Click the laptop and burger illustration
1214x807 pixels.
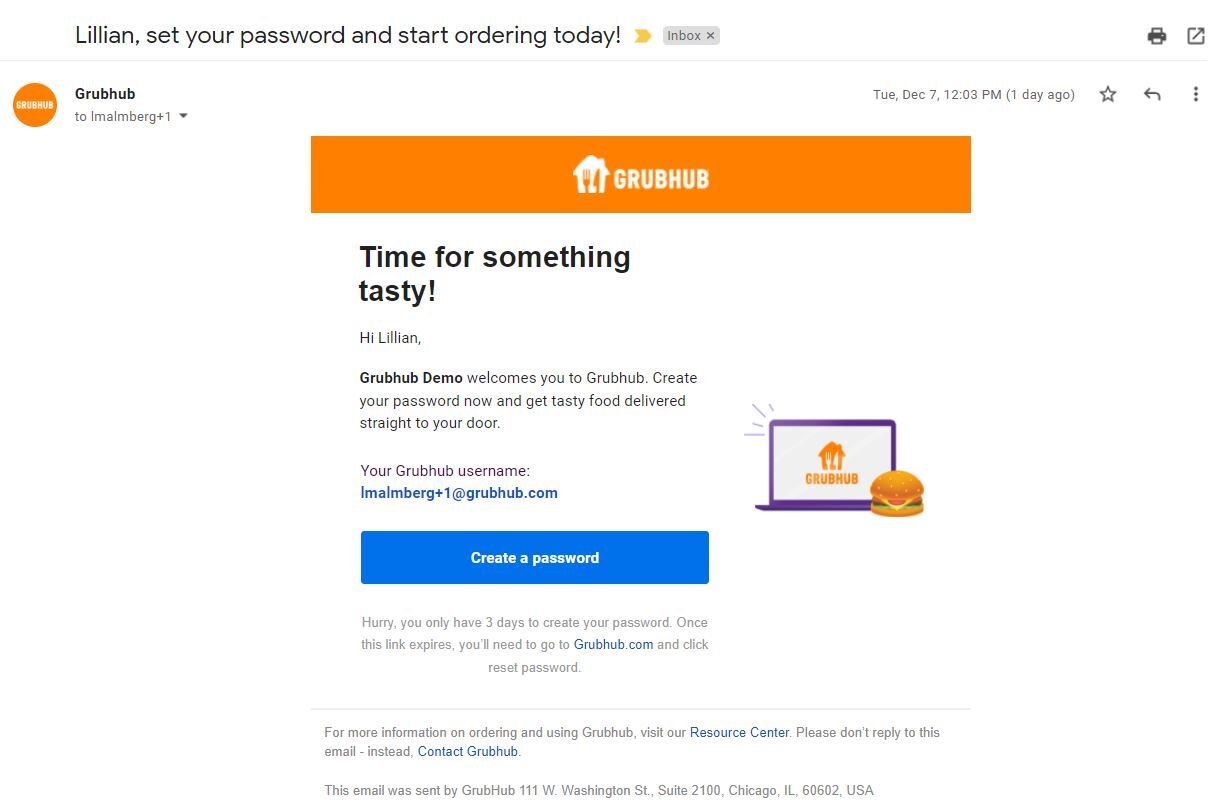coord(835,462)
